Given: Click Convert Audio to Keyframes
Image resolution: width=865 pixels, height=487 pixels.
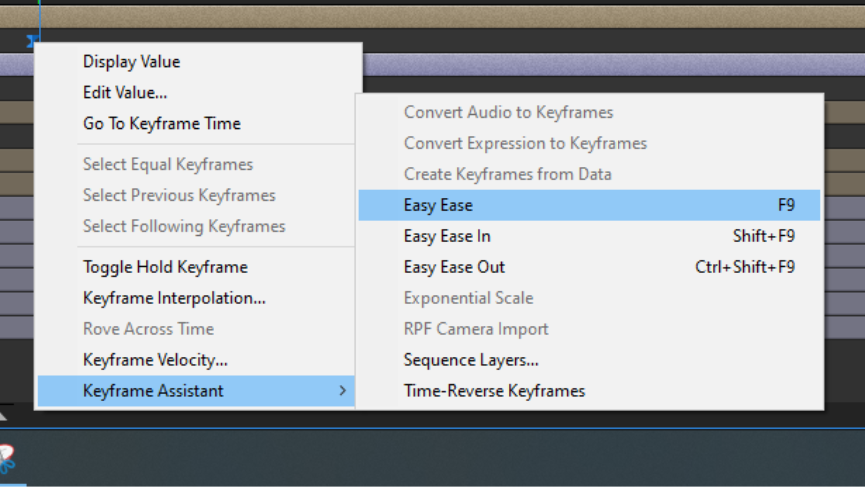Looking at the screenshot, I should pyautogui.click(x=508, y=112).
